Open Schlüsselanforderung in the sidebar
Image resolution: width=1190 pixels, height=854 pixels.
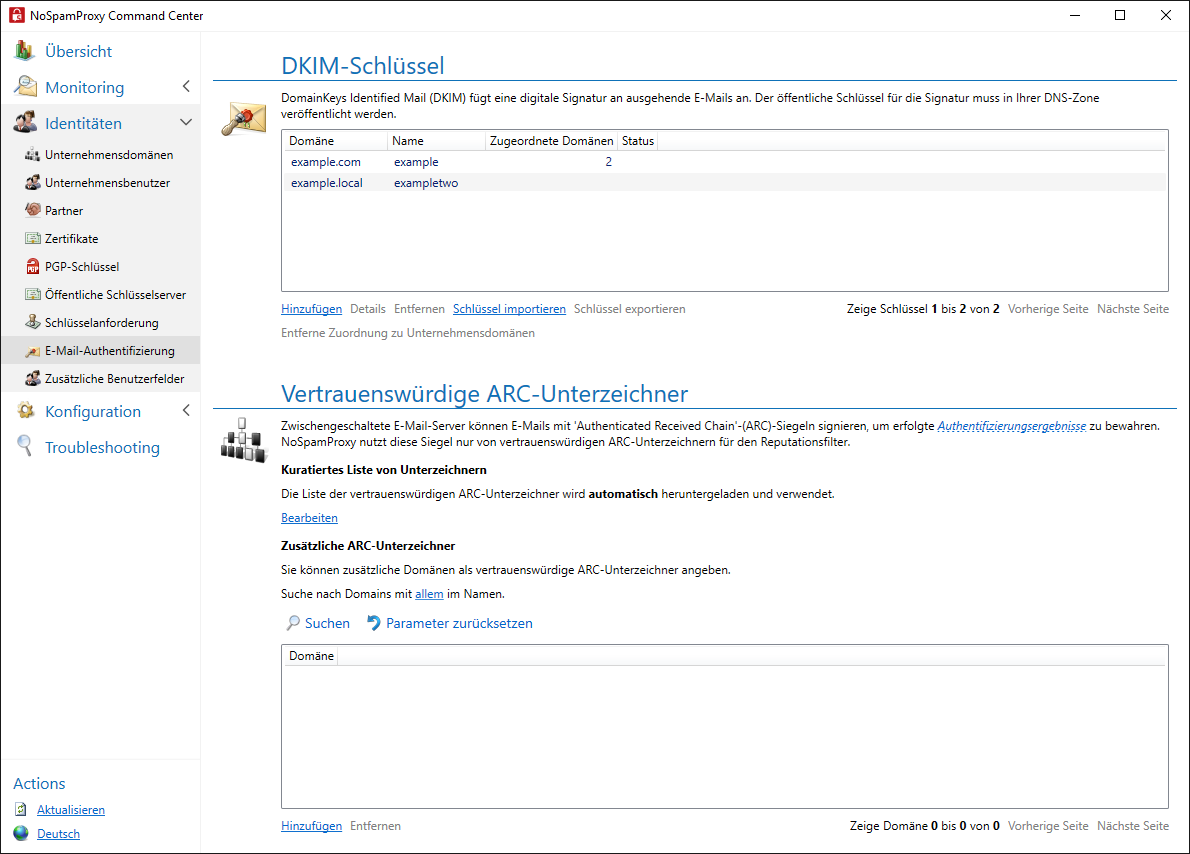(102, 323)
